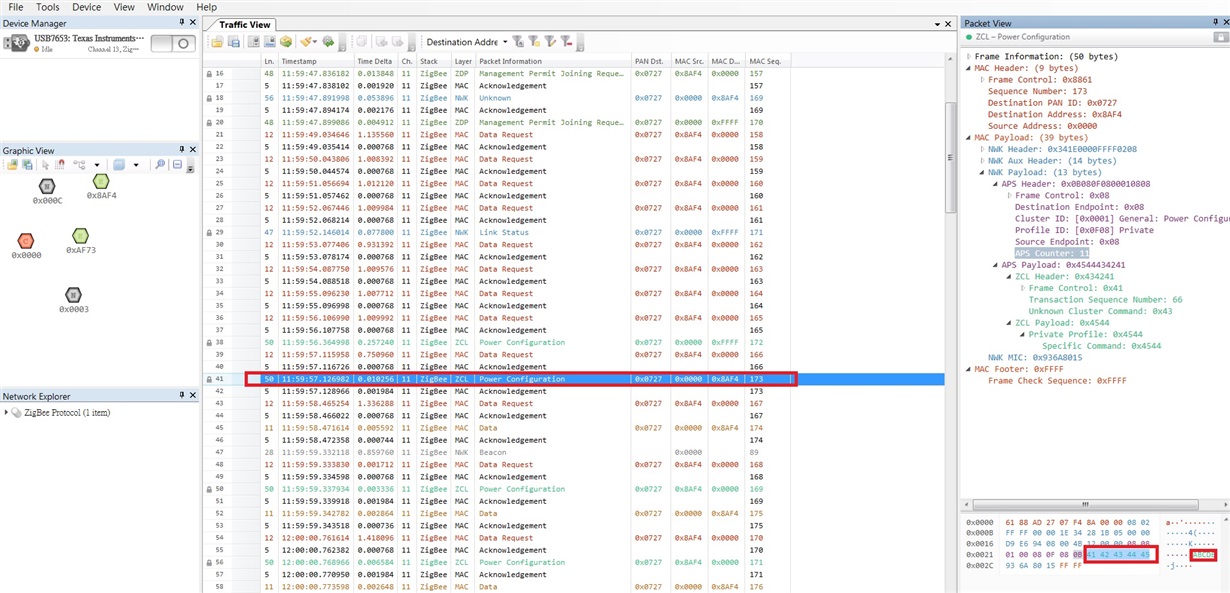This screenshot has height=593, width=1230.
Task: Expand ZigBee Protocol in Network Explorer
Action: [x=6, y=413]
